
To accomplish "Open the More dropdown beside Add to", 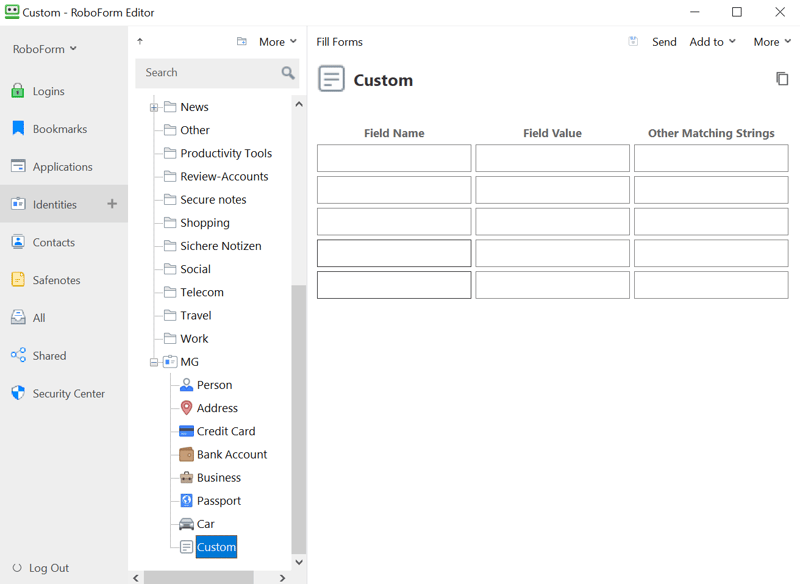I will (x=772, y=42).
